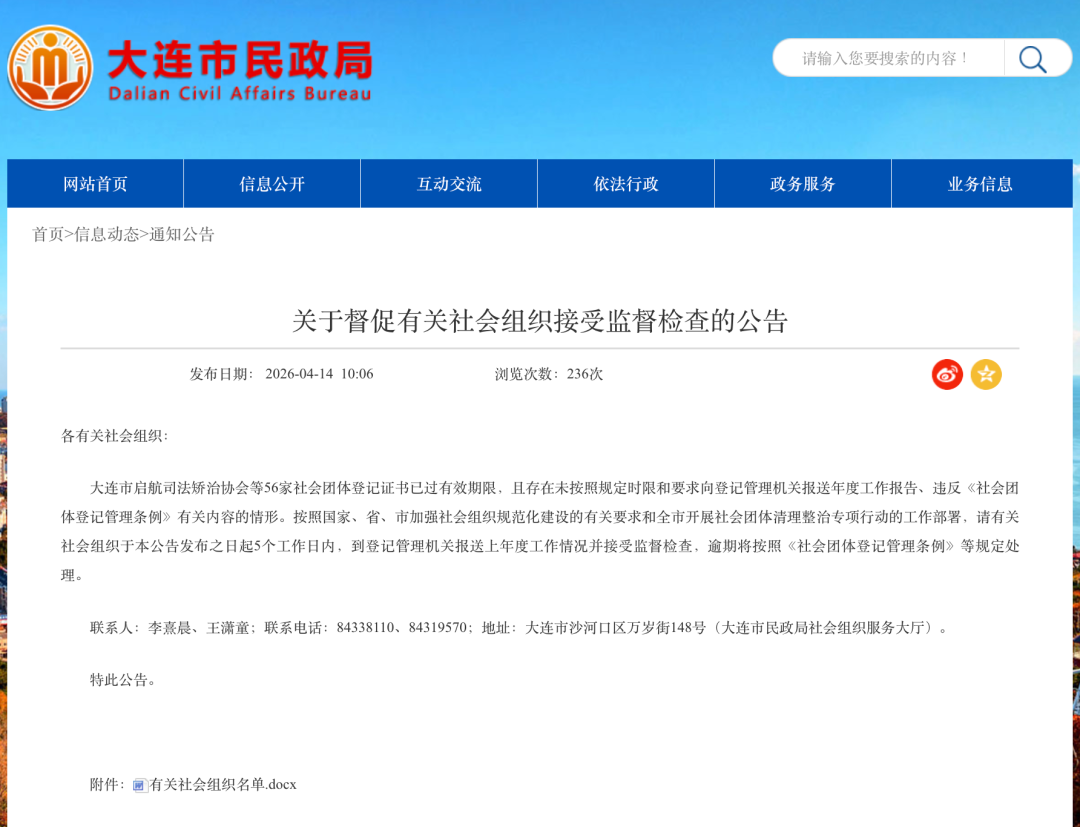Click the search box reading 请输入您要搜索的内容

[x=887, y=58]
